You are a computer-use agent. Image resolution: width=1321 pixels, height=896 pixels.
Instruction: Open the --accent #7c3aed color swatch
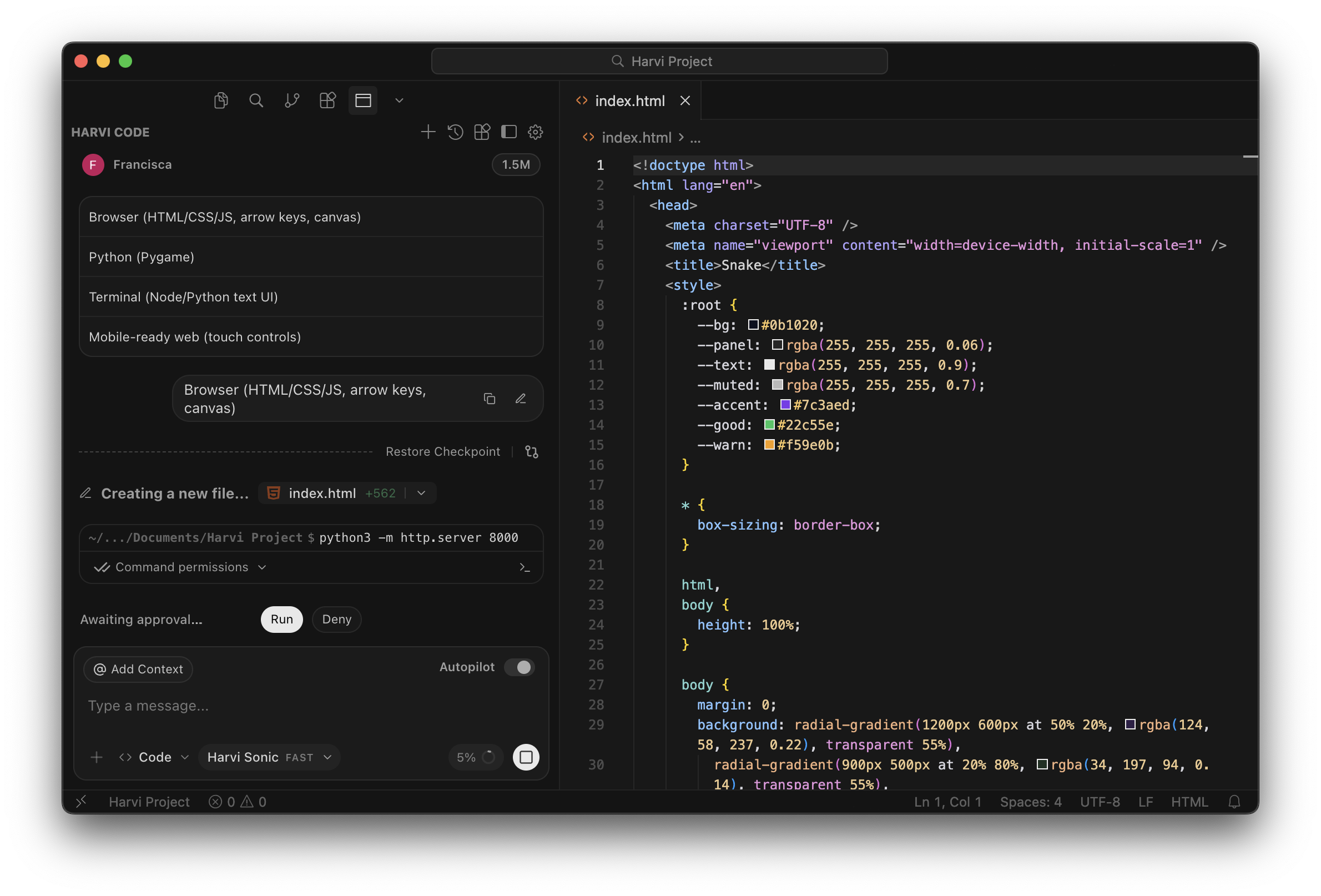[785, 405]
